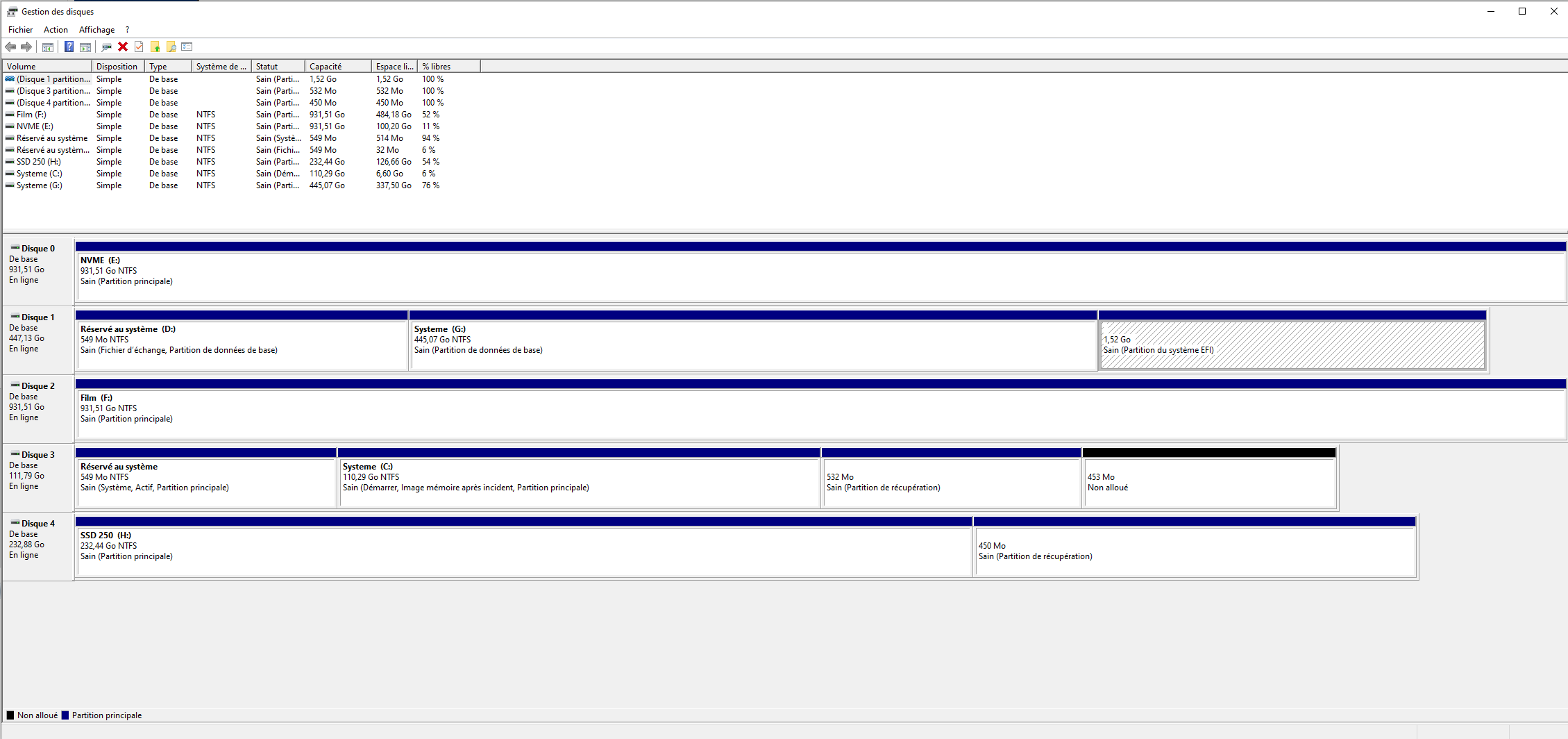1568x739 pixels.
Task: Open the ? help menu
Action: [x=127, y=30]
